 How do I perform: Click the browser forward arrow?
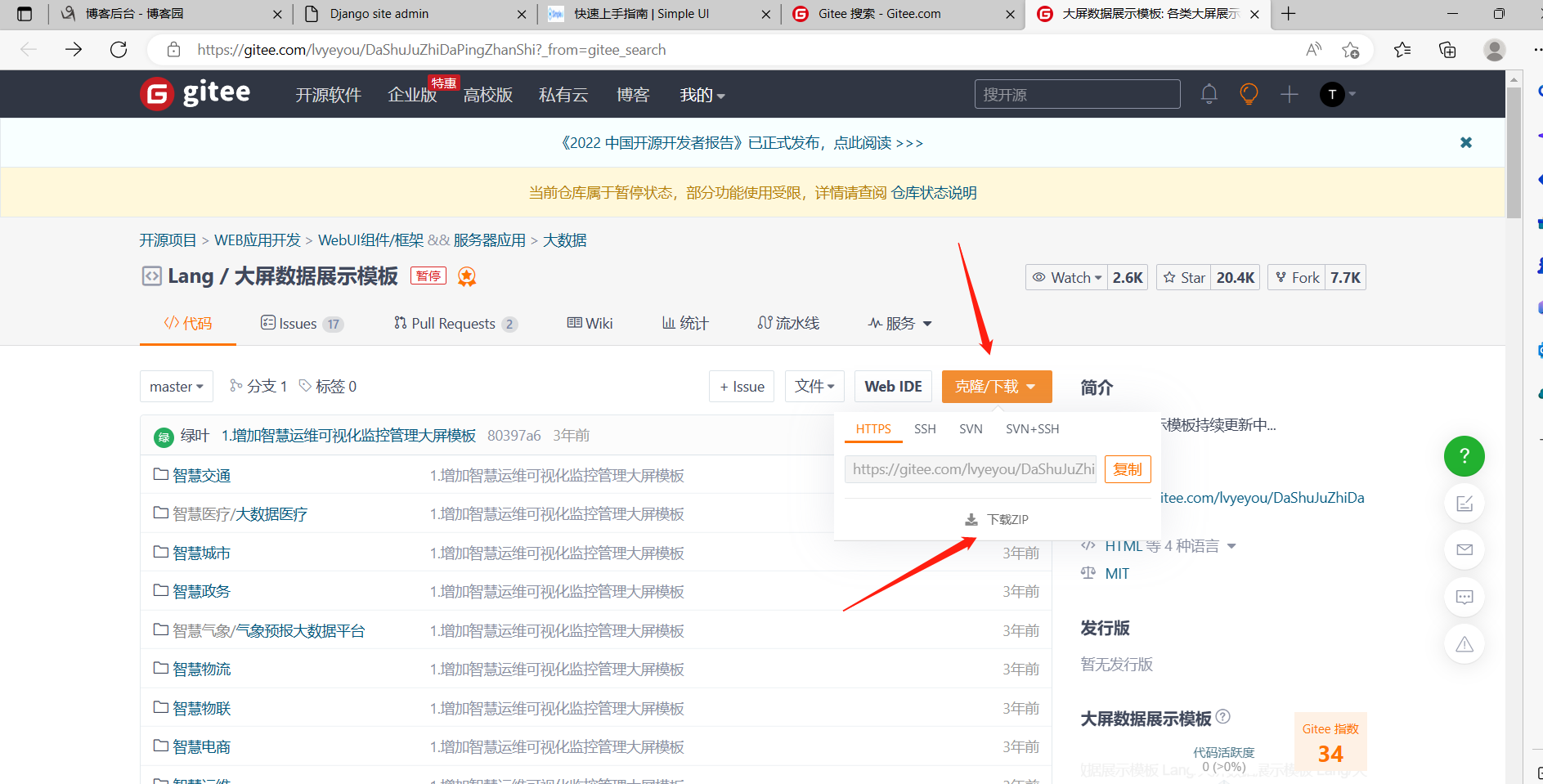tap(74, 50)
